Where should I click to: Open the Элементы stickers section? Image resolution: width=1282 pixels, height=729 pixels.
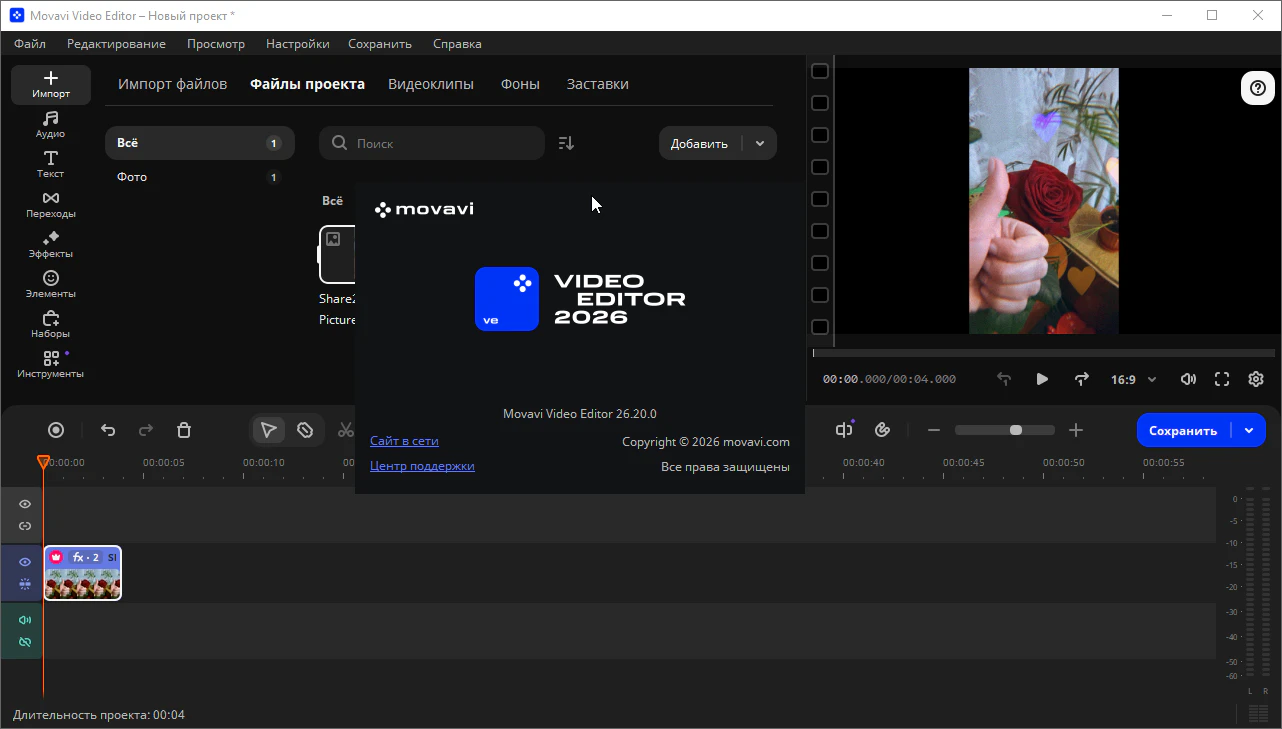(51, 285)
